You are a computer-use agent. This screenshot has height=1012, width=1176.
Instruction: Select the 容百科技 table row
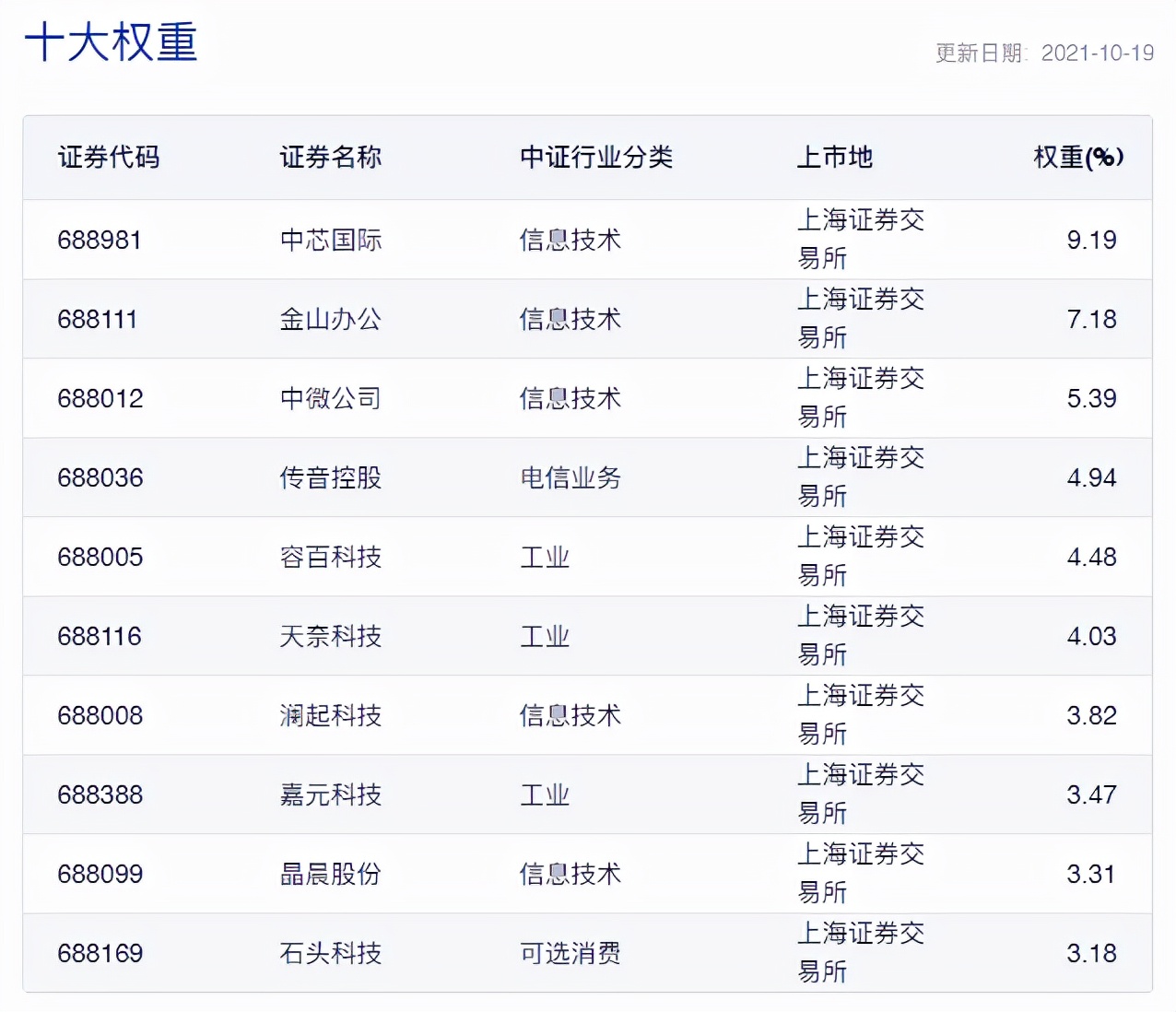point(332,557)
